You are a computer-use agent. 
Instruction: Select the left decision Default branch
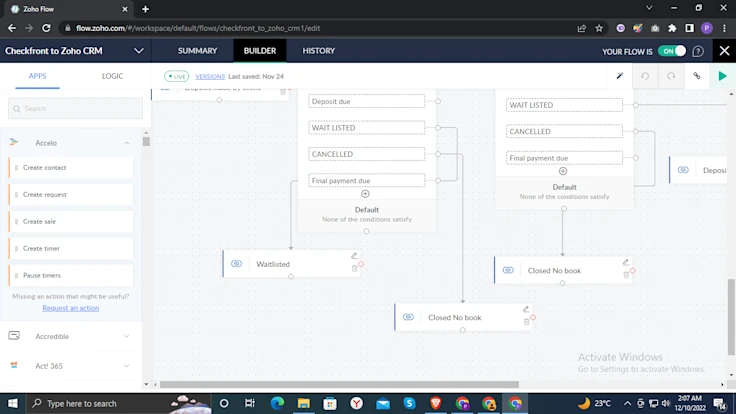(x=367, y=214)
